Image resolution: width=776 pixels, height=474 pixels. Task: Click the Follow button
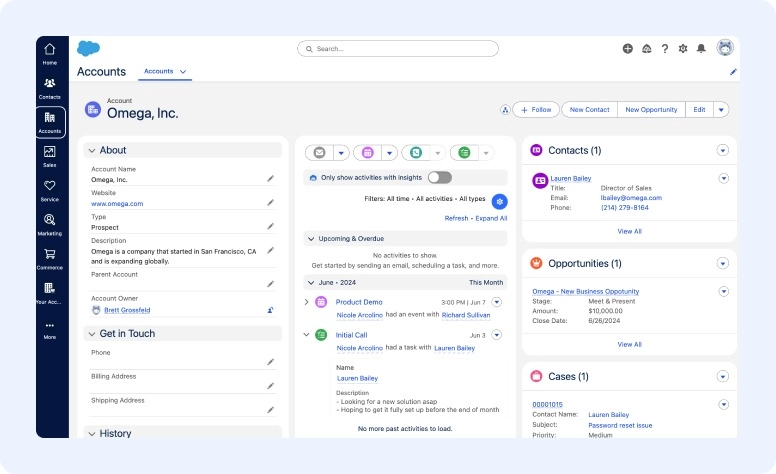point(536,110)
